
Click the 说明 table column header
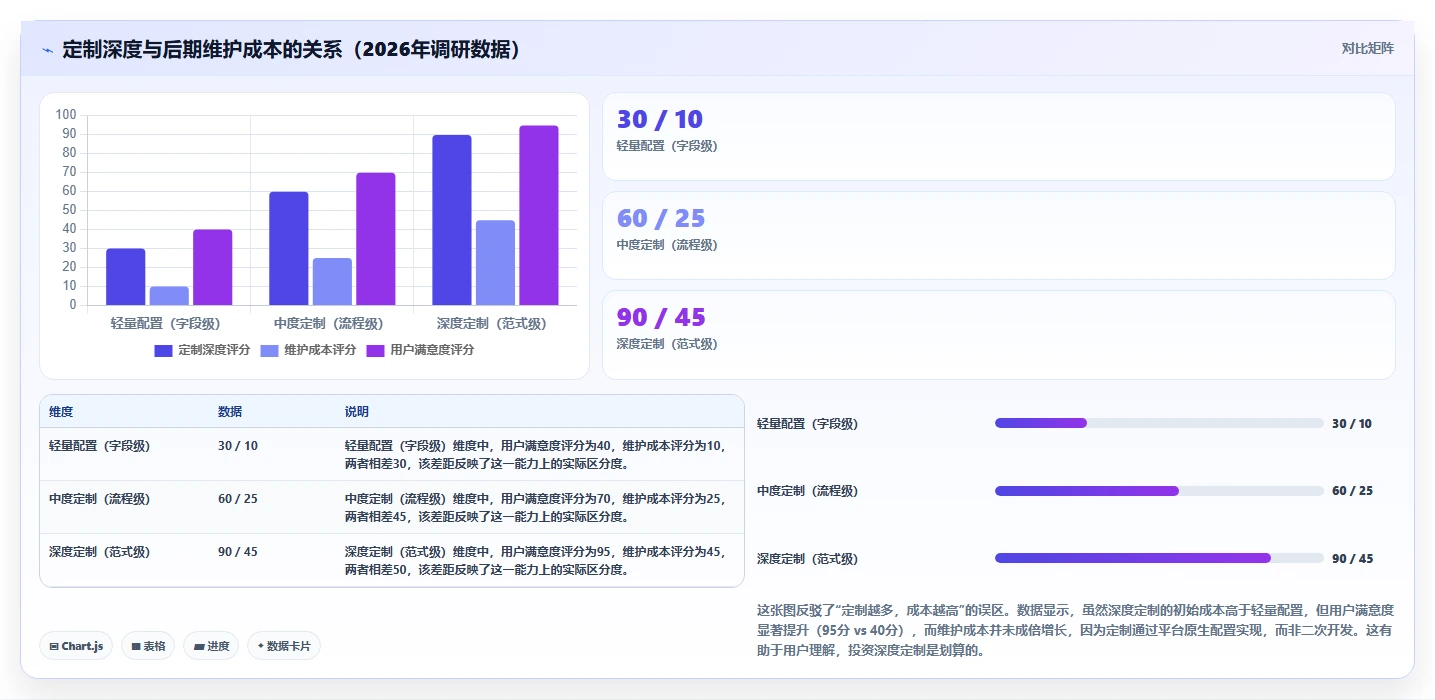[x=357, y=412]
